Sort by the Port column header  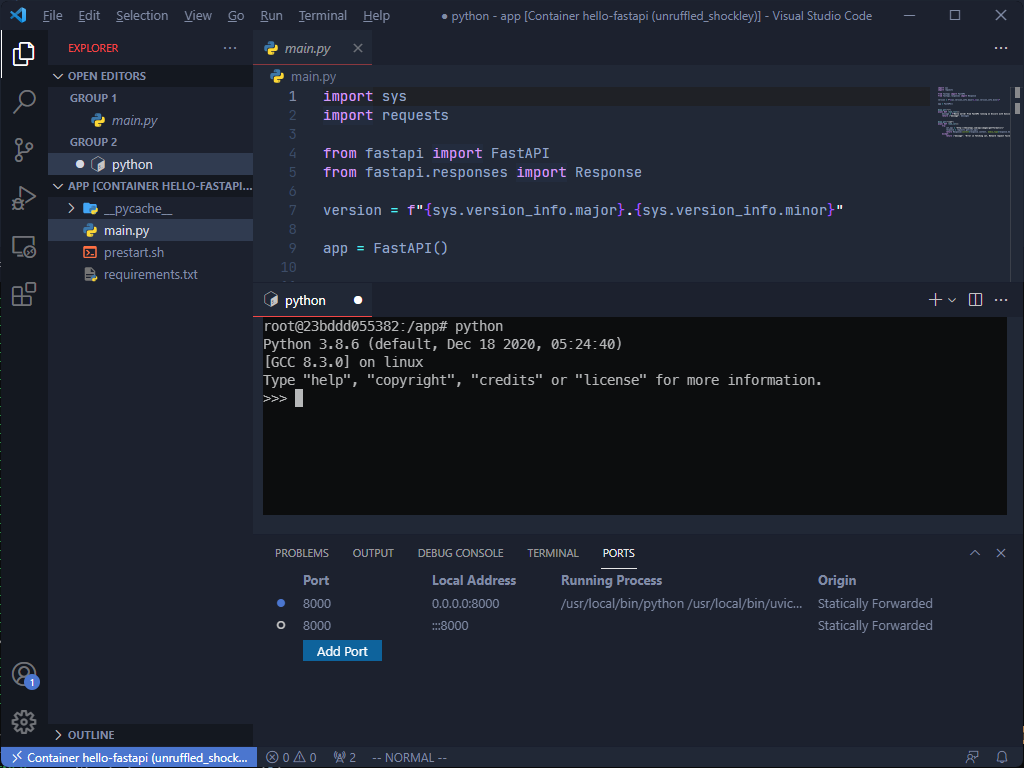tap(316, 581)
